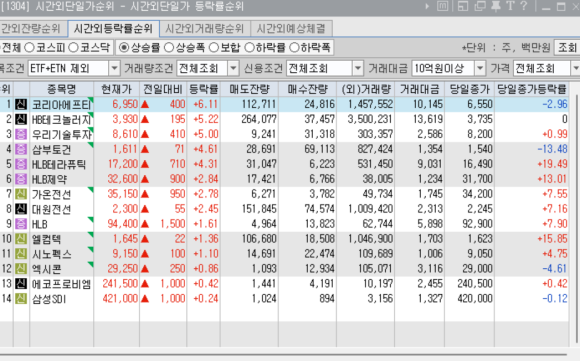Open help with the question mark icon
This screenshot has height=361, width=580.
coord(523,6)
